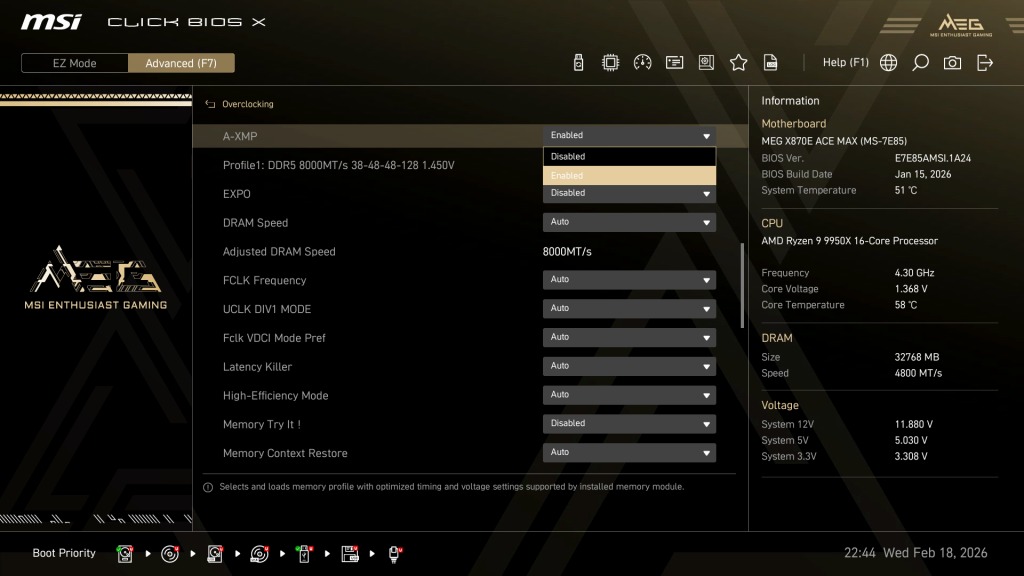Open Help (F1)

[x=845, y=63]
